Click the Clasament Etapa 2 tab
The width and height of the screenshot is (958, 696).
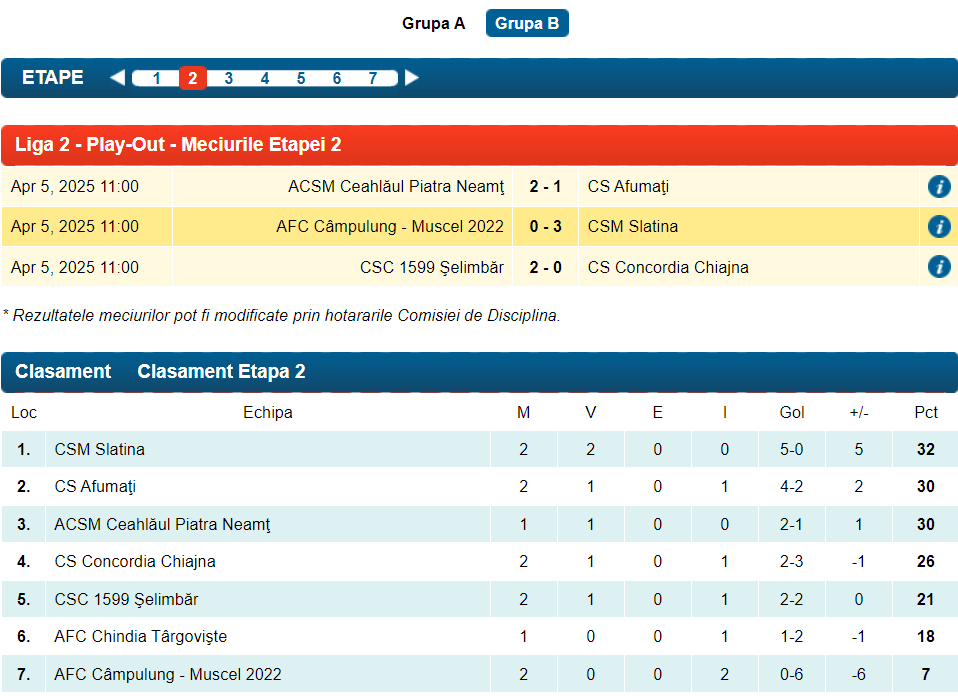pos(221,372)
